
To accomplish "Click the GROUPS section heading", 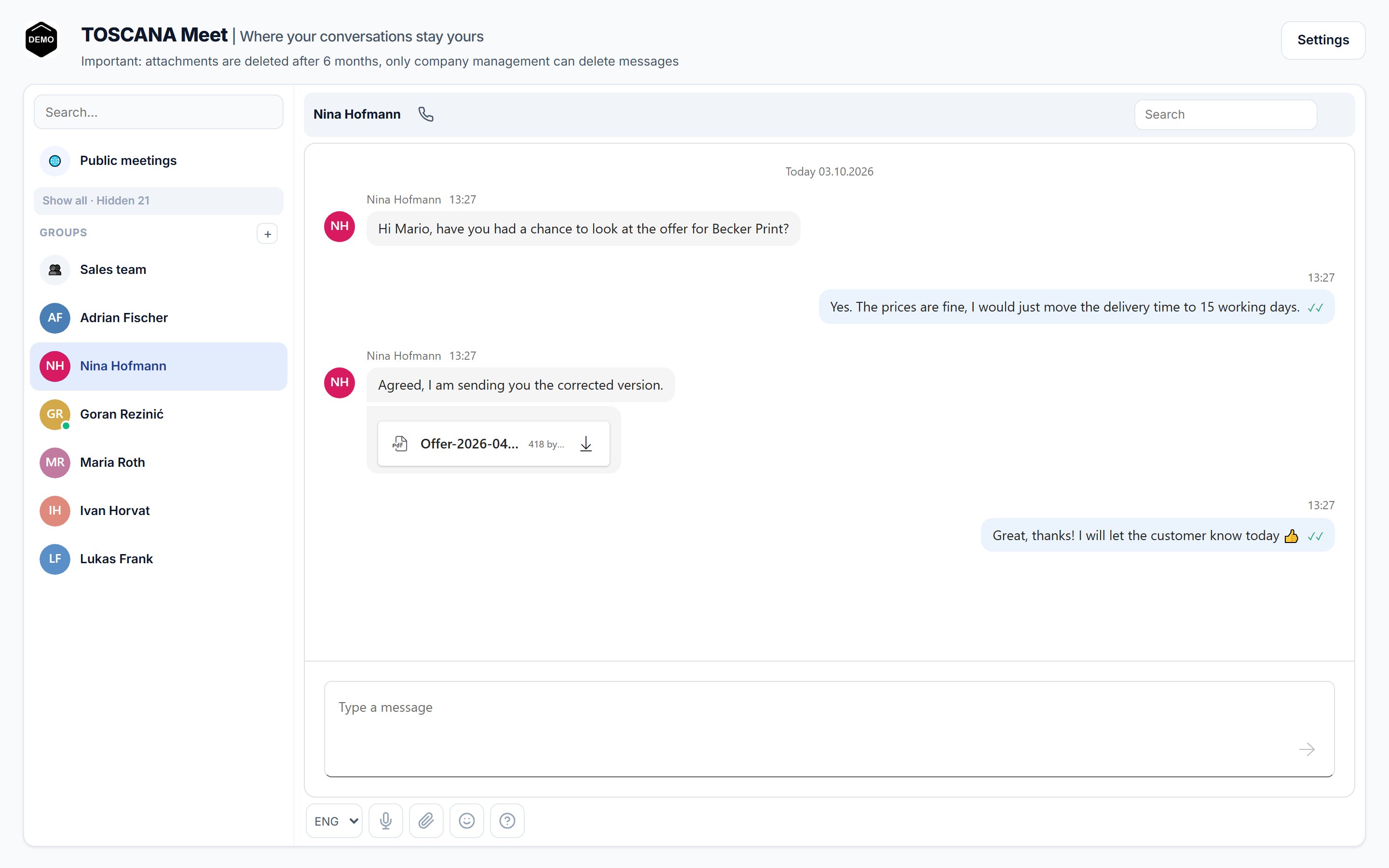I will tap(63, 232).
